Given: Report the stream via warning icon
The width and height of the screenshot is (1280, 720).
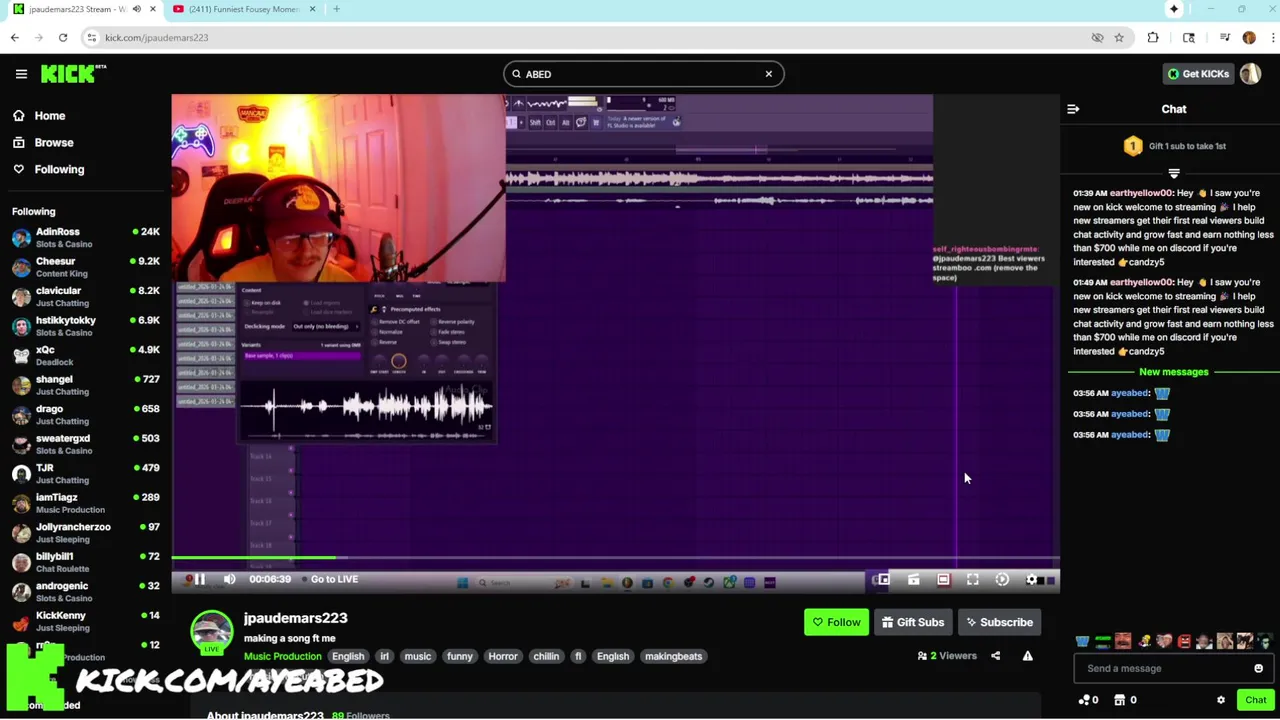Looking at the screenshot, I should [1027, 656].
